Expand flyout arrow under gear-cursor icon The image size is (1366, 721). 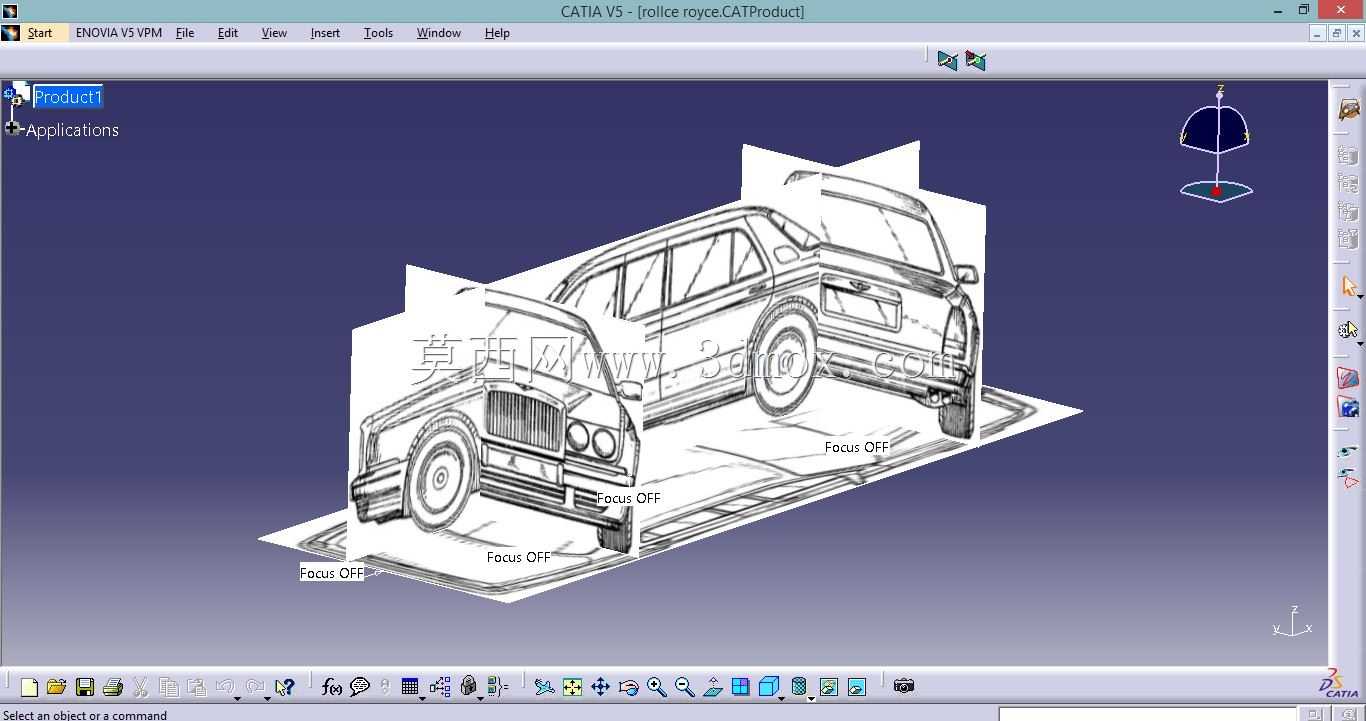tap(1360, 343)
